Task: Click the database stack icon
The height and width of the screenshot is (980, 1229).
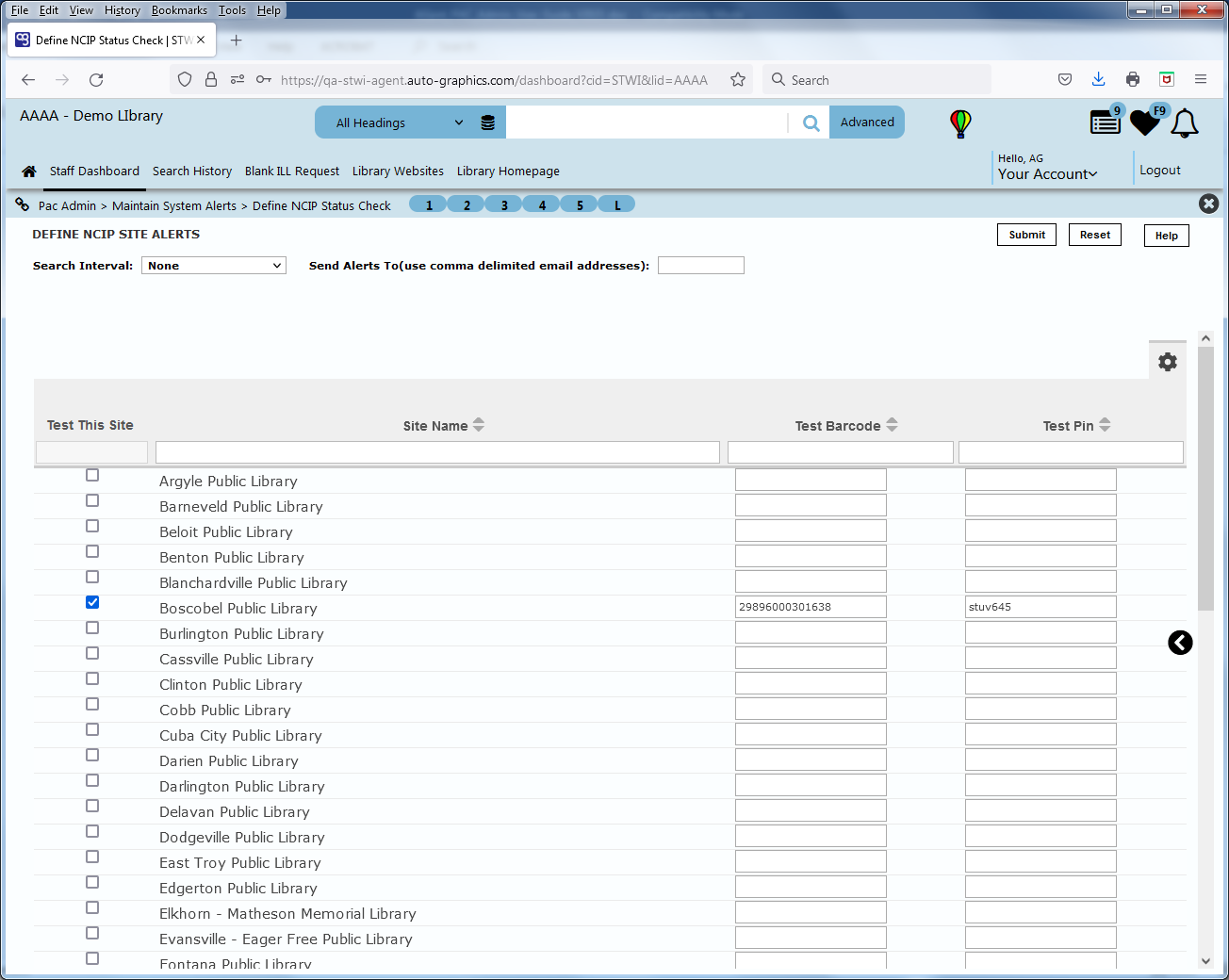Action: (x=487, y=122)
